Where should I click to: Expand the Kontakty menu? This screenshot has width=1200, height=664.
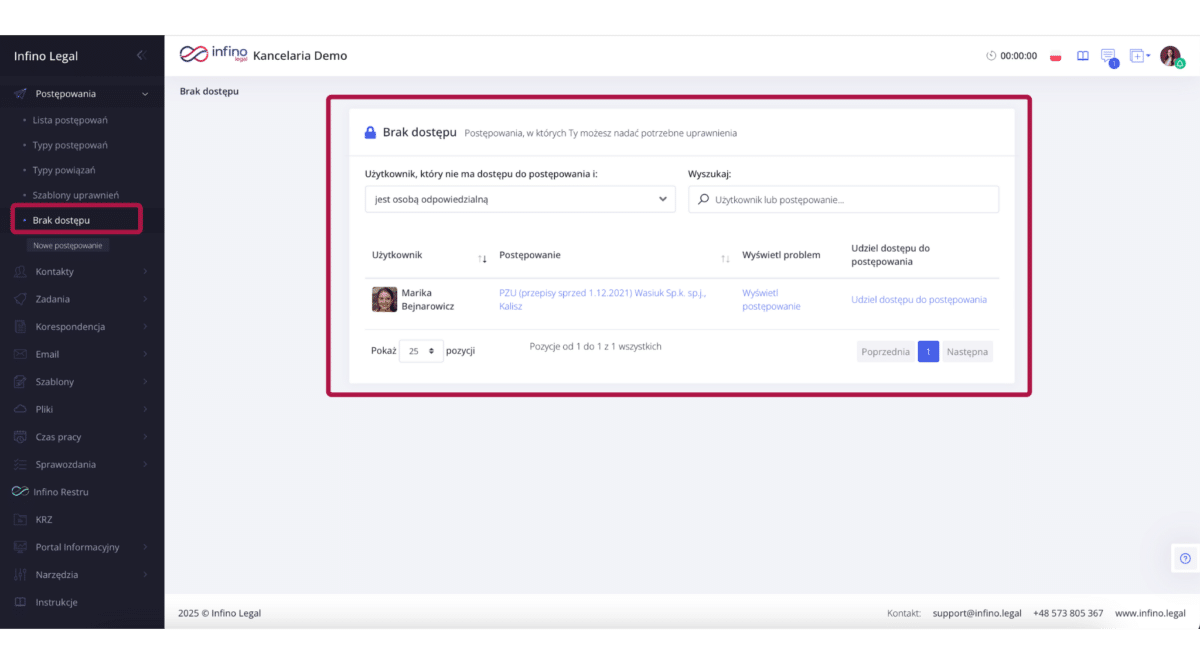(145, 271)
